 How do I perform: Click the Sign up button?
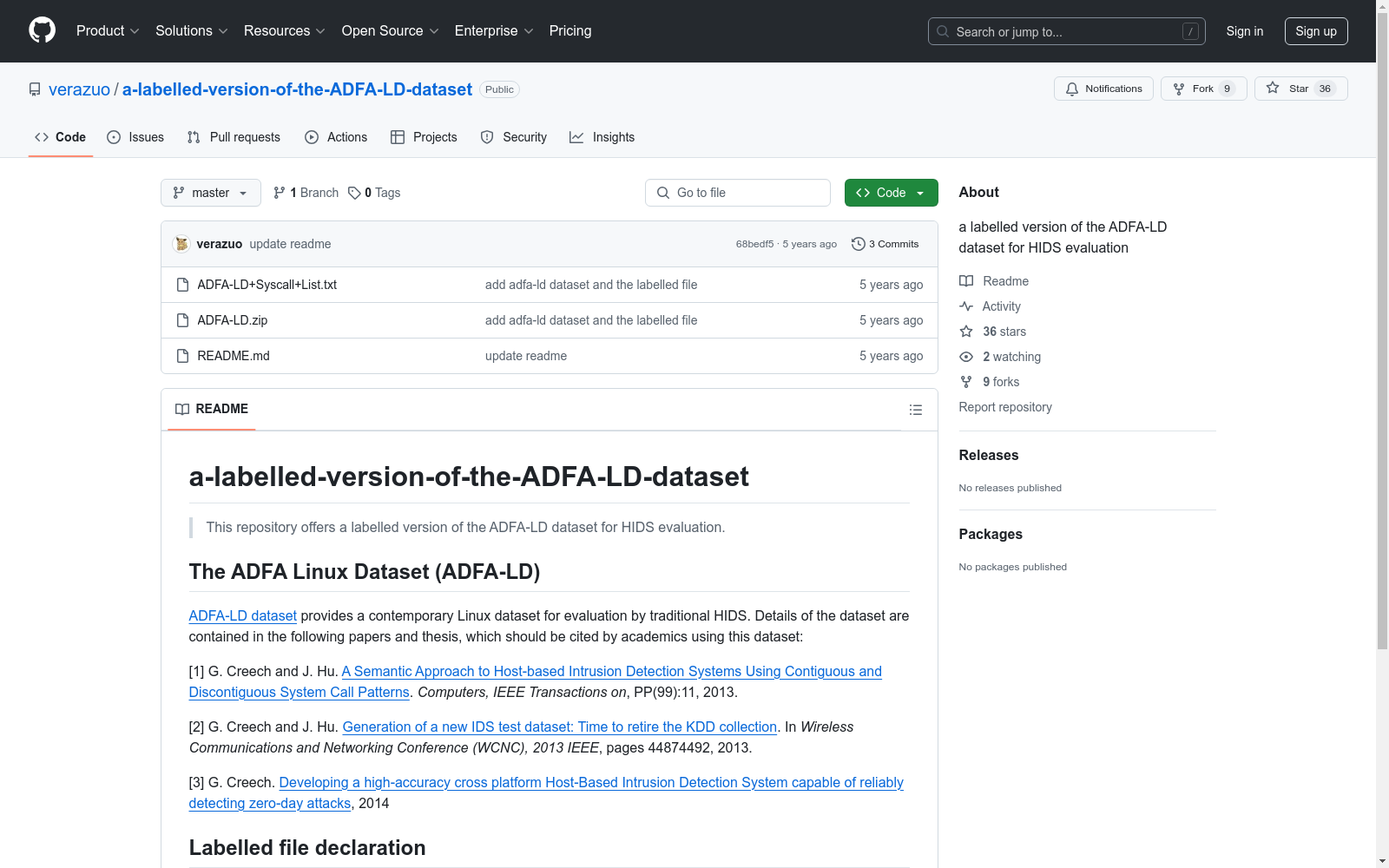1316,31
